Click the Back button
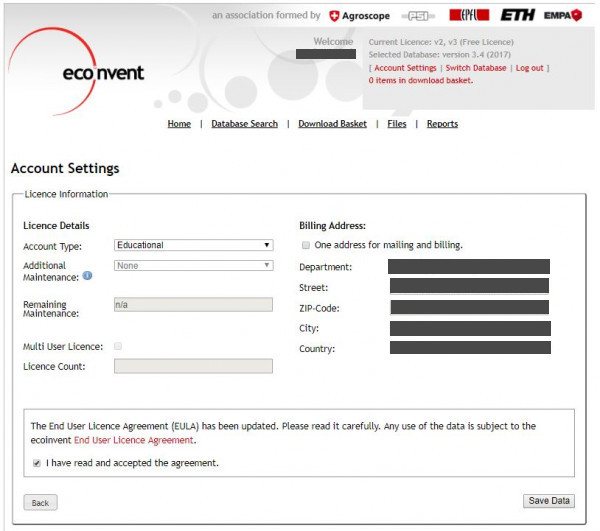Image resolution: width=600 pixels, height=531 pixels. point(41,503)
